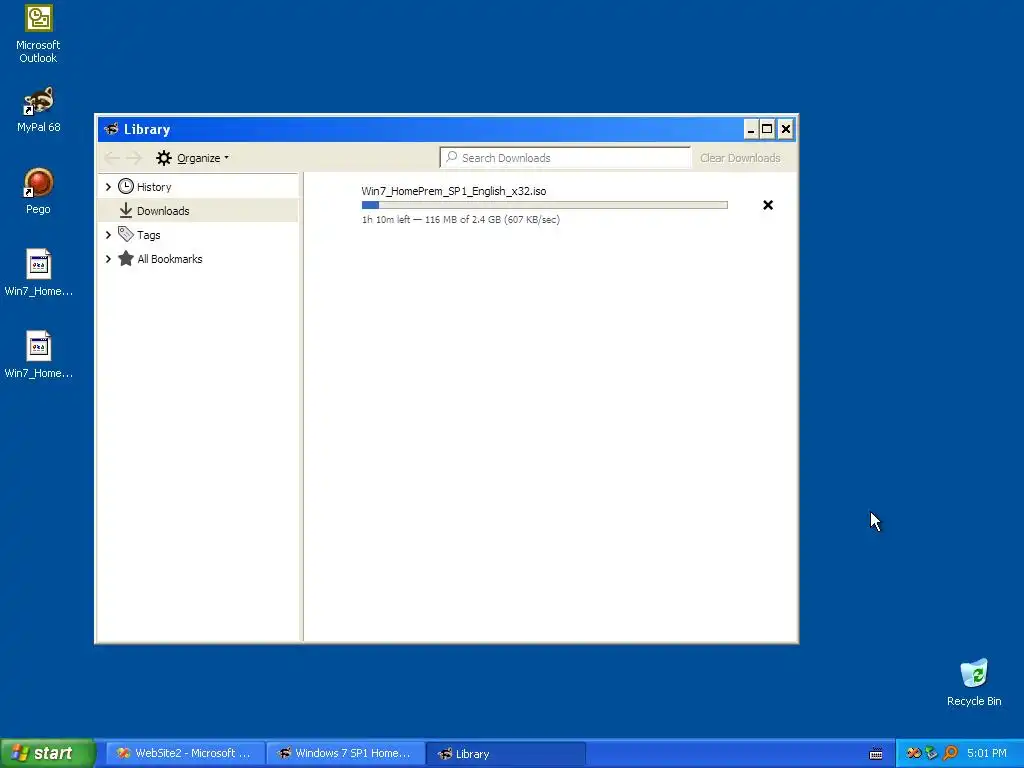Screen dimensions: 1024x768
Task: Click the Search Downloads field
Action: click(566, 157)
